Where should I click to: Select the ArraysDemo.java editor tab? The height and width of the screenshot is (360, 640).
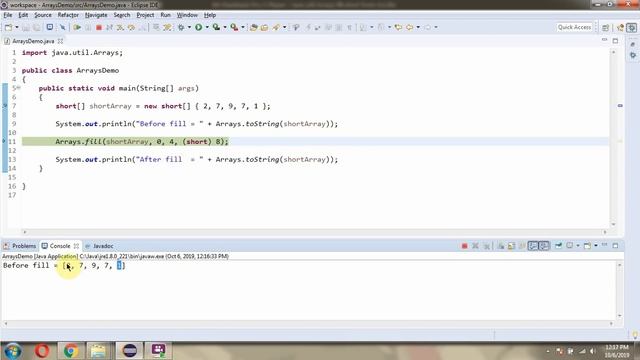tap(33, 41)
